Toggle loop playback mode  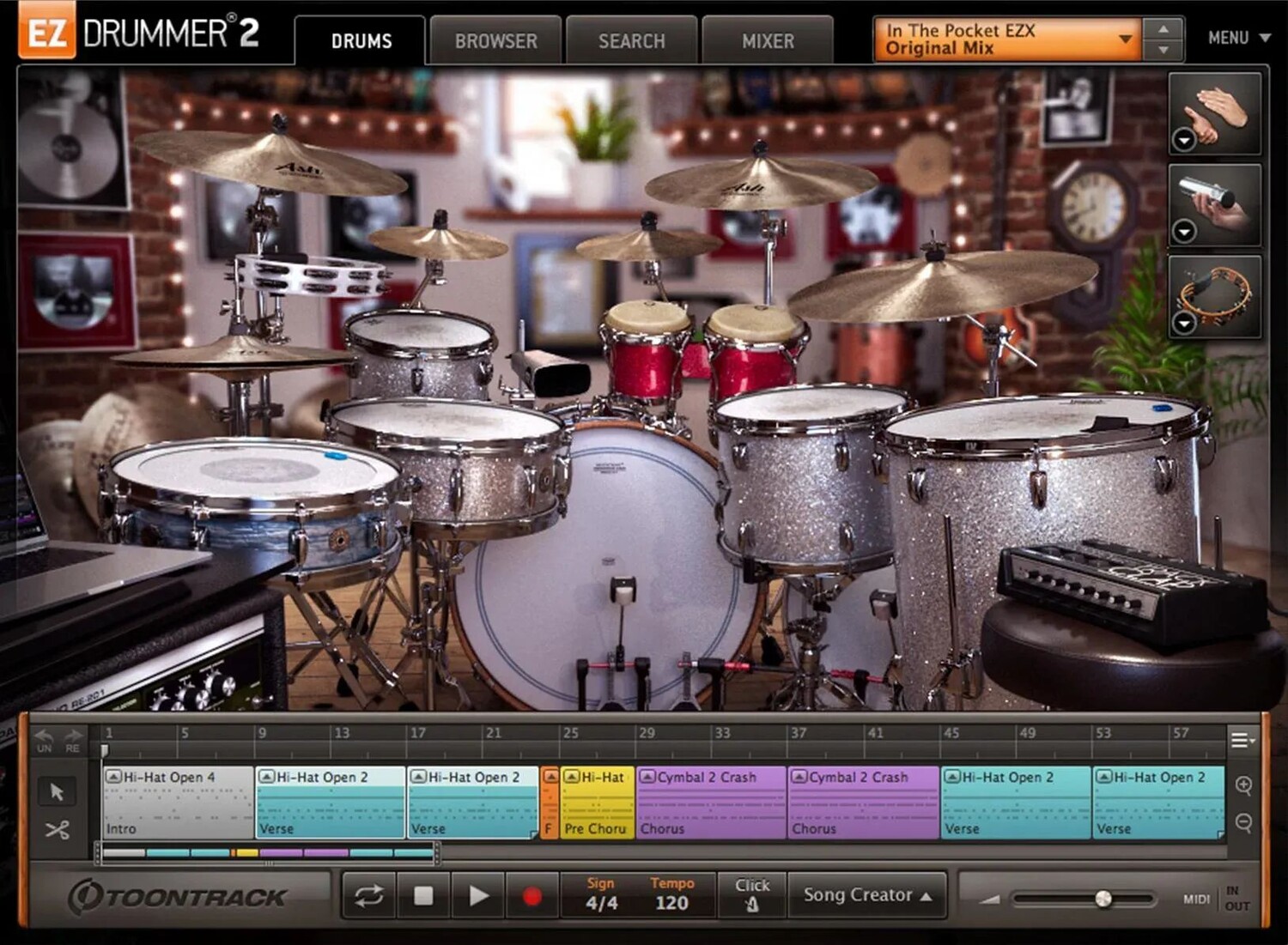(369, 897)
